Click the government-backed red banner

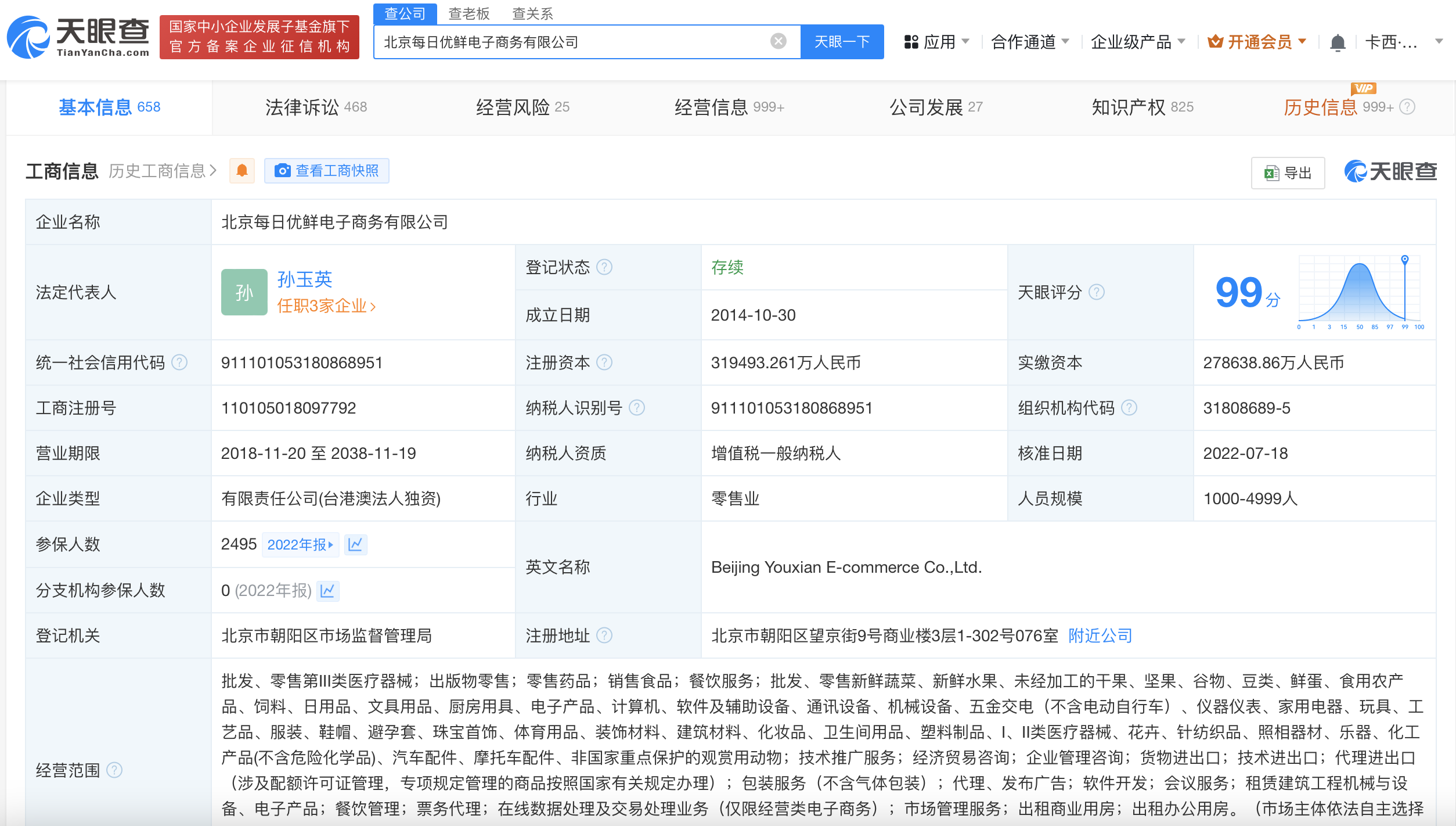(260, 37)
